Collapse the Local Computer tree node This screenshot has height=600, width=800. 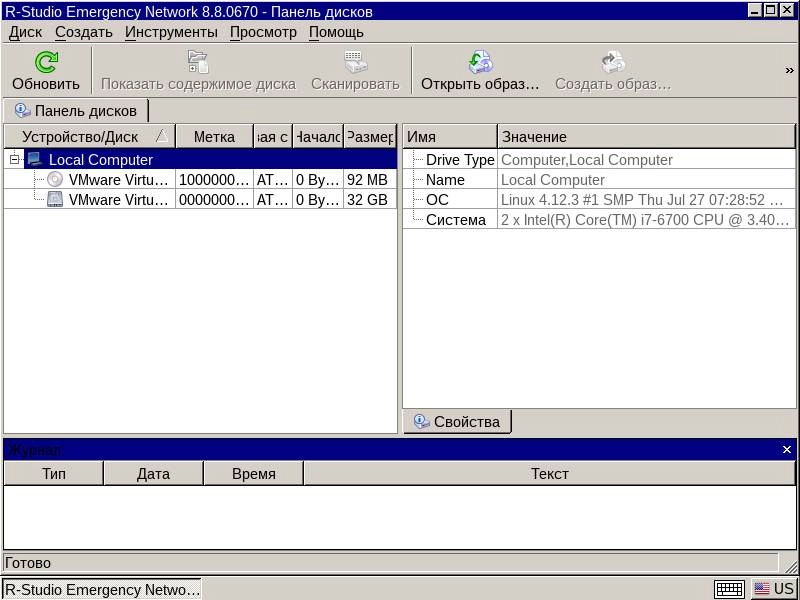14,159
